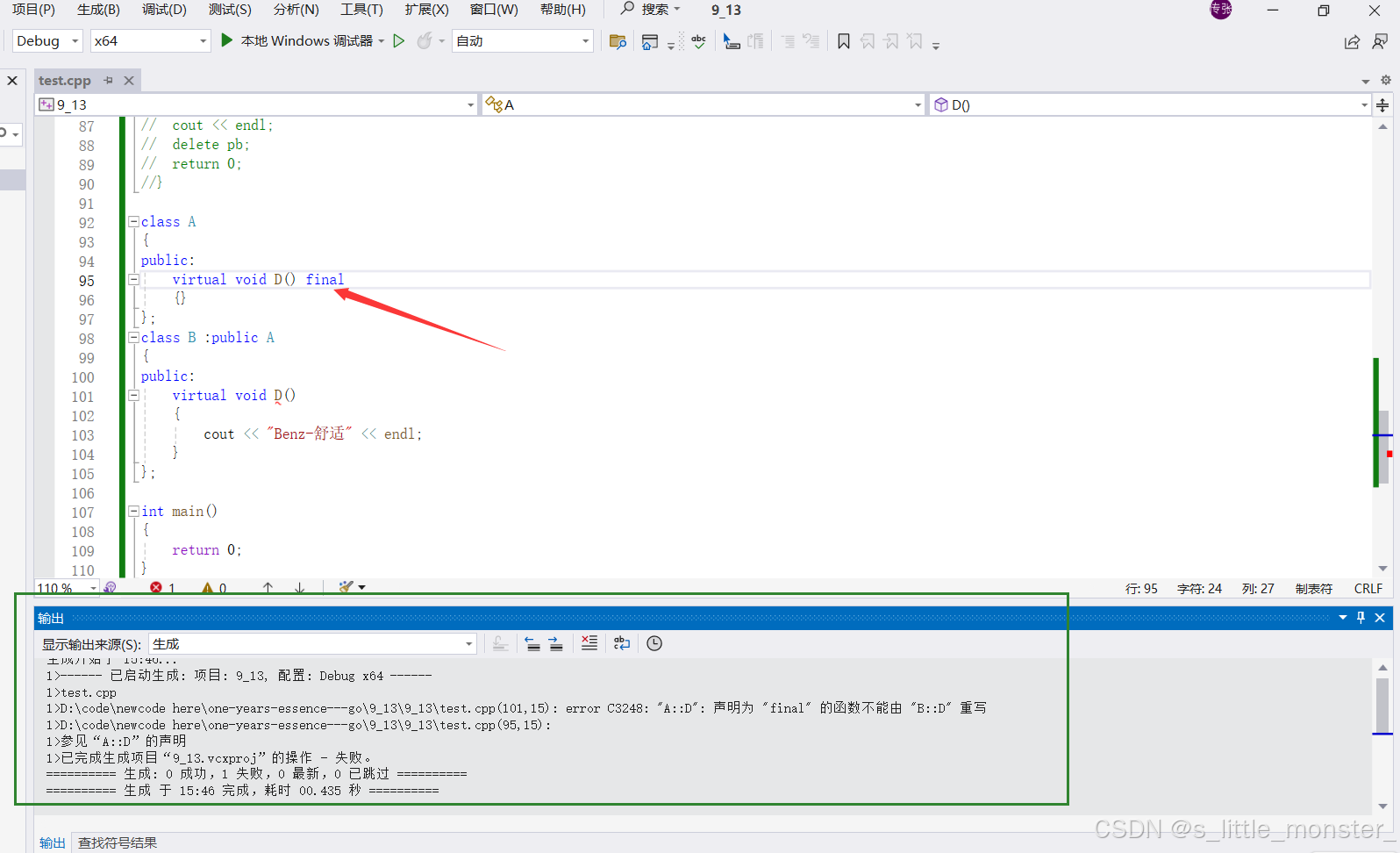This screenshot has height=853, width=1400.
Task: Go to previous bookmark icon
Action: point(868,41)
